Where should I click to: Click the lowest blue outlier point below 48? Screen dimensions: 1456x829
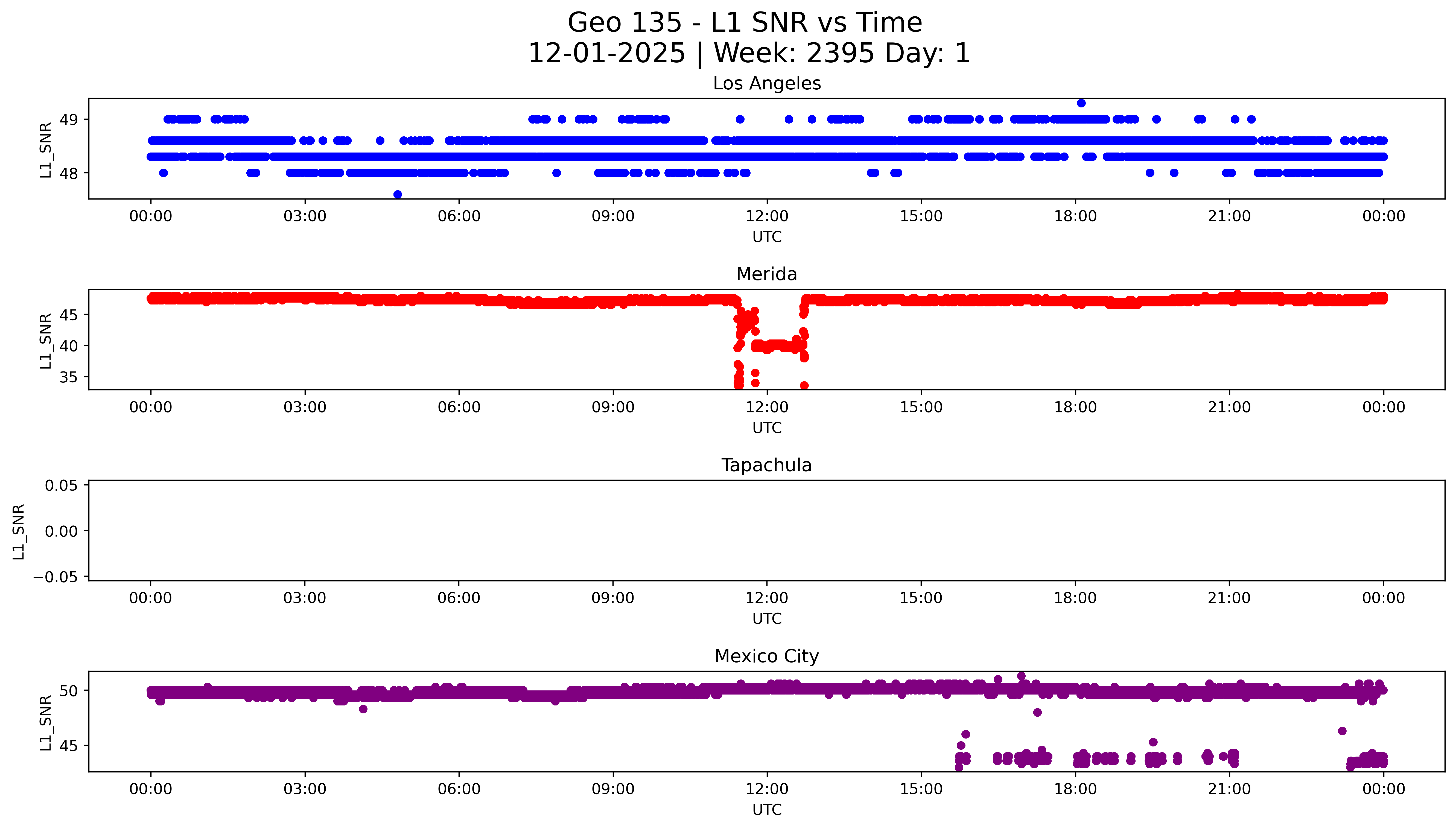(x=398, y=195)
